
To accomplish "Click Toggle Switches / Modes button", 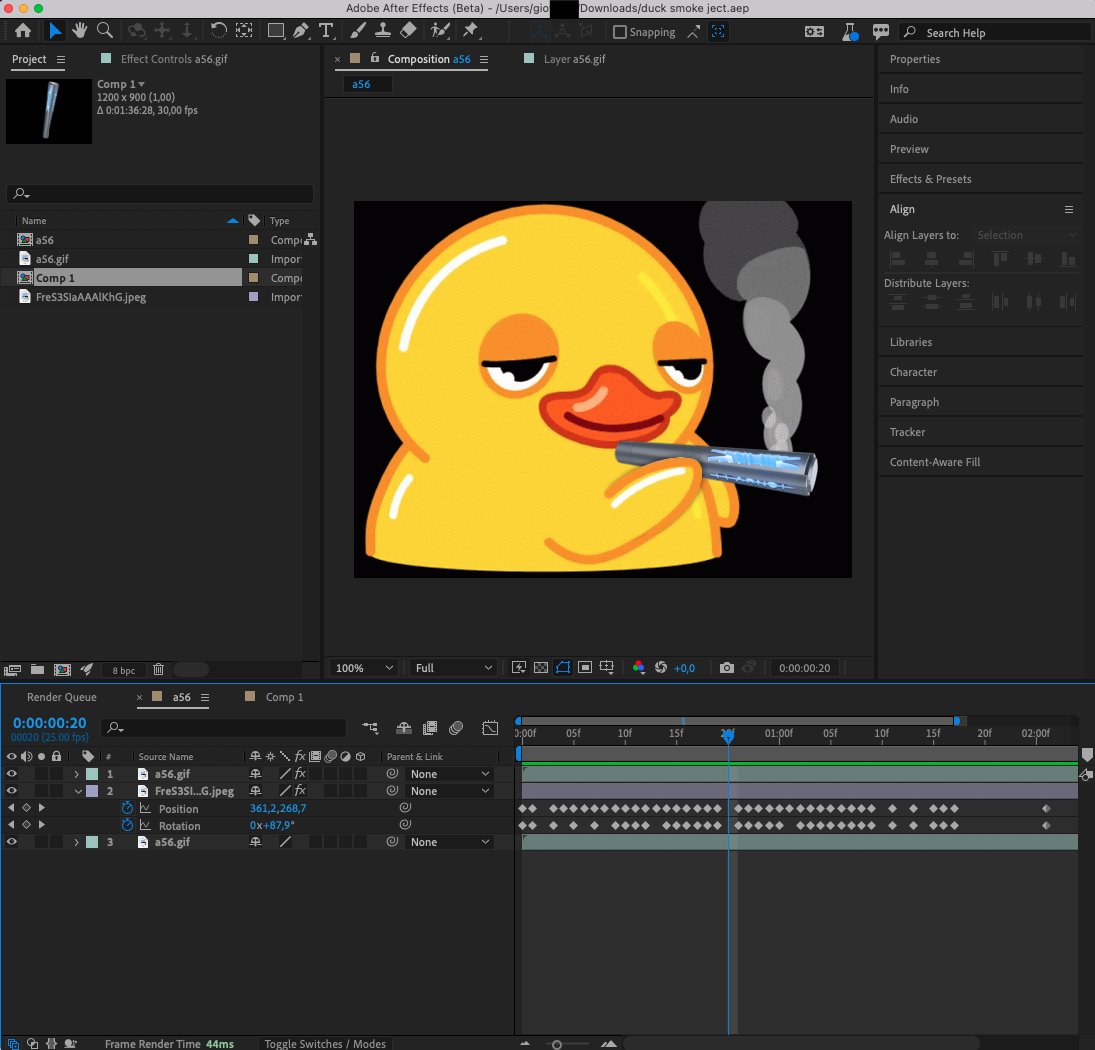I will tap(325, 1044).
